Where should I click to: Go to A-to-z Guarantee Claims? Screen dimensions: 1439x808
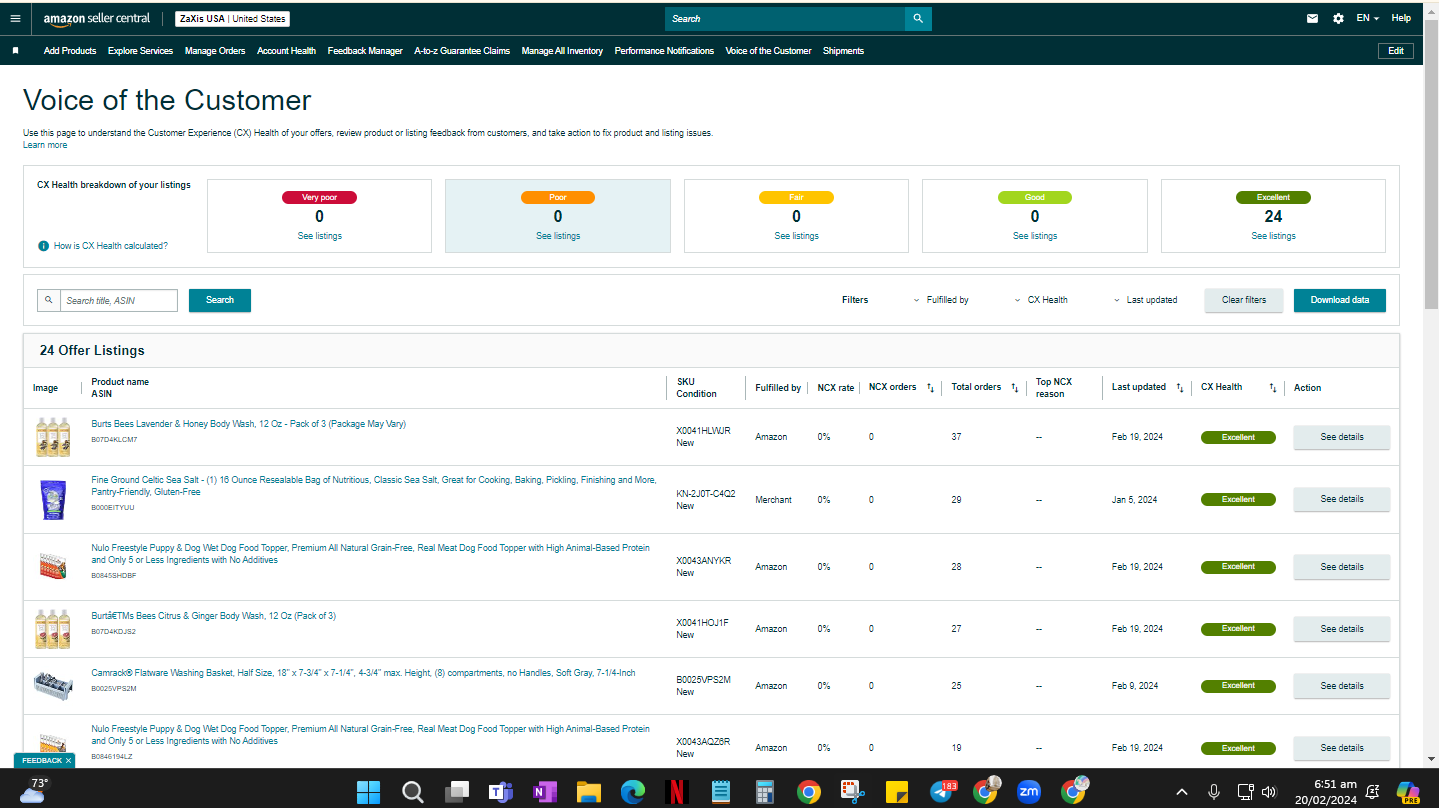(x=462, y=51)
